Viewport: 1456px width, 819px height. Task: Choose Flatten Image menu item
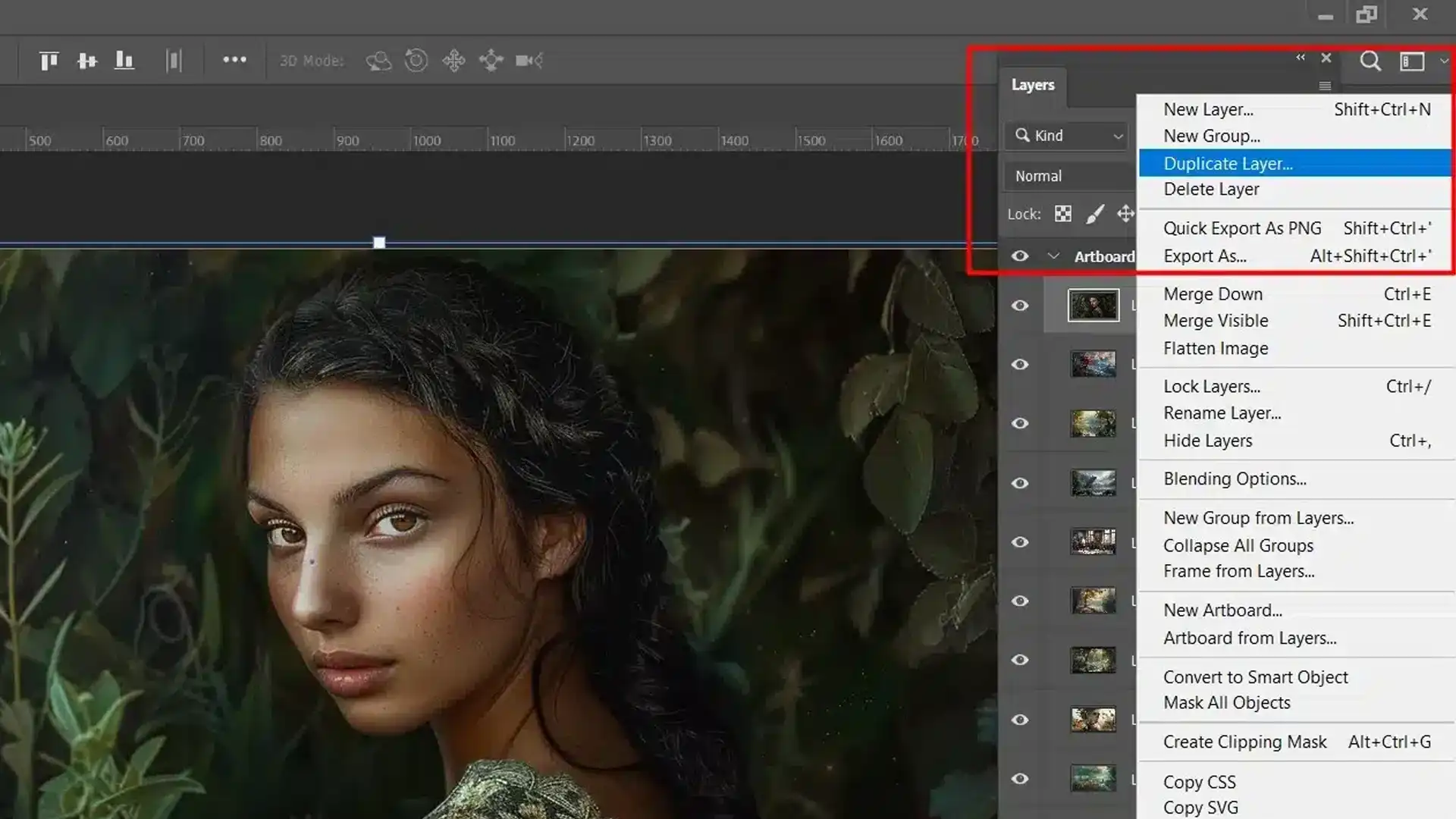1297,349
